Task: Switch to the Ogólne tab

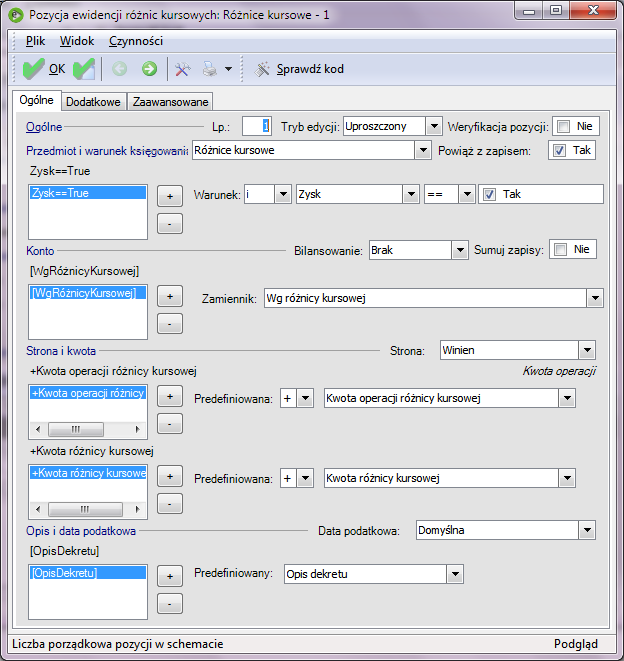Action: (37, 100)
